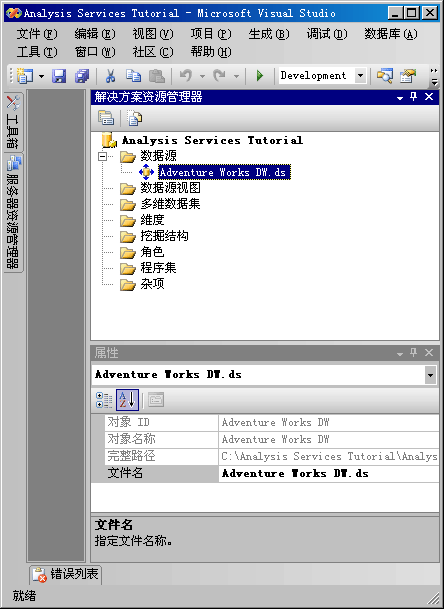Screen dimensions: 444x609
Task: Select the 数据源 folder
Action: pyautogui.click(x=158, y=156)
